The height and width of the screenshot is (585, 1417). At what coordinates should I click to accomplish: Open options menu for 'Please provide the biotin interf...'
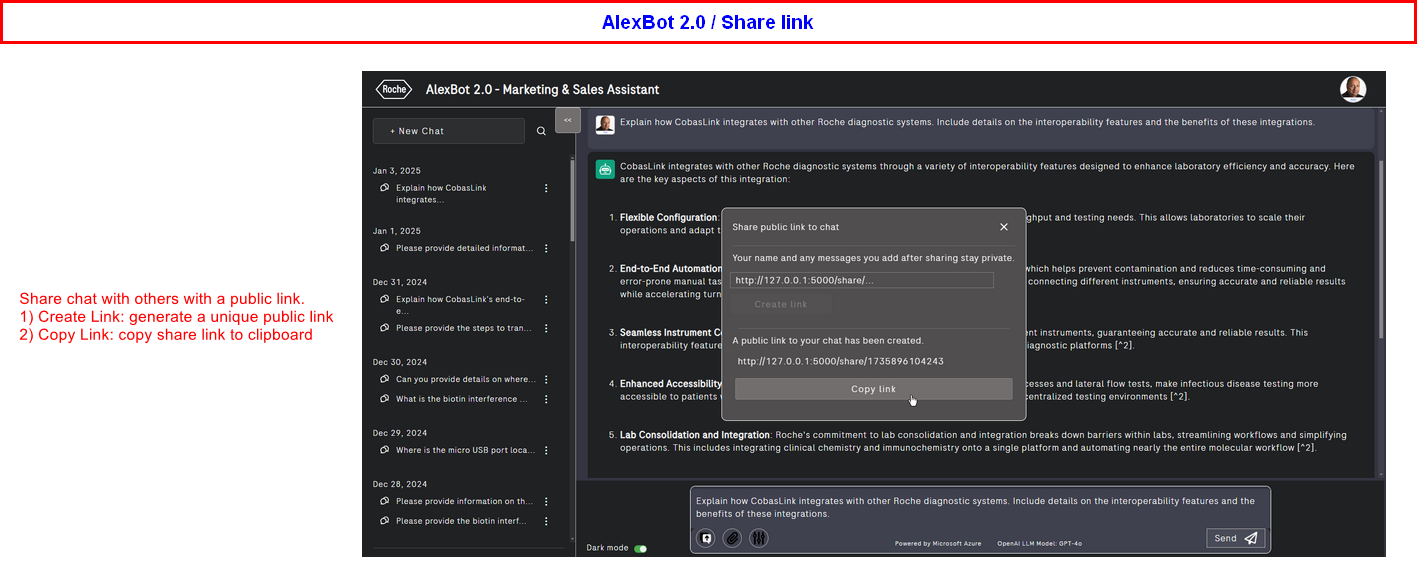coord(546,521)
